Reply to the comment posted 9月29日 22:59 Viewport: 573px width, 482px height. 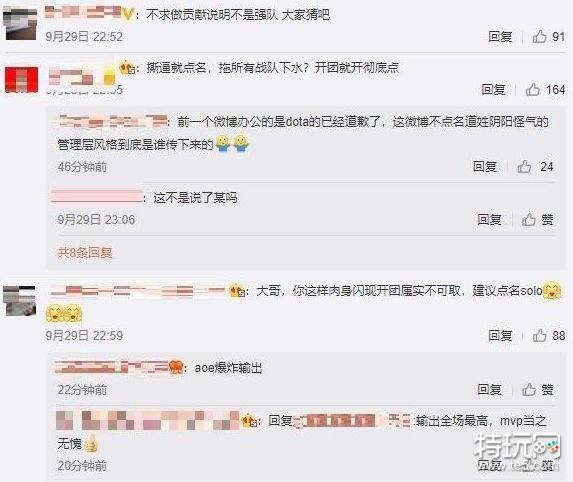click(x=500, y=335)
